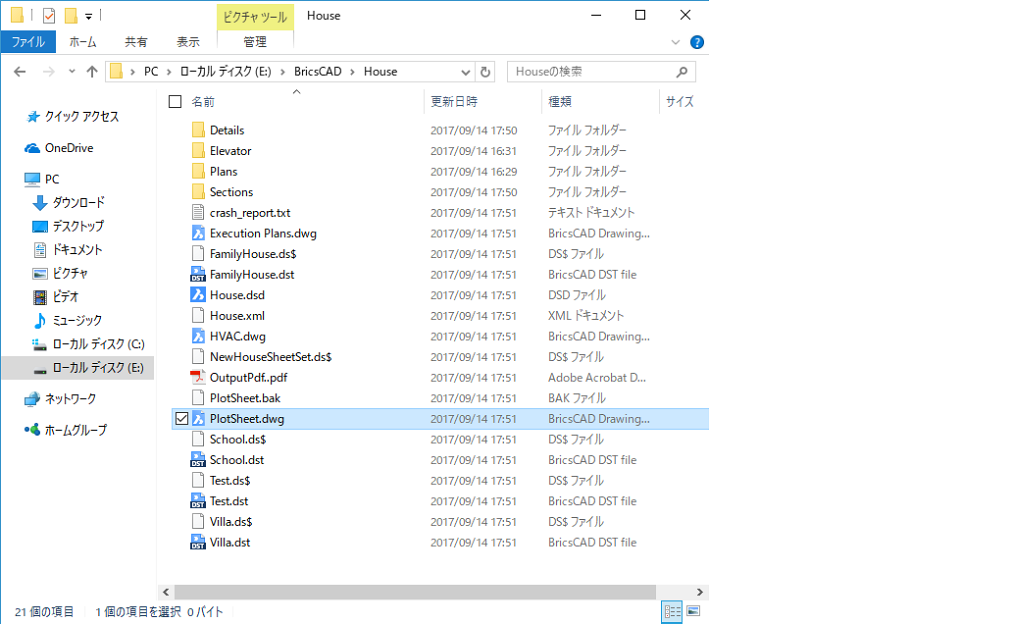Click the search magnifier icon

click(682, 72)
